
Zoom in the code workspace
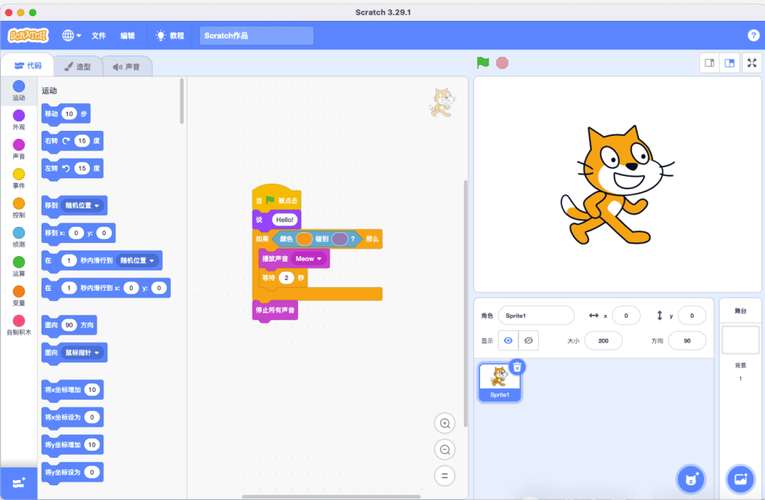444,423
